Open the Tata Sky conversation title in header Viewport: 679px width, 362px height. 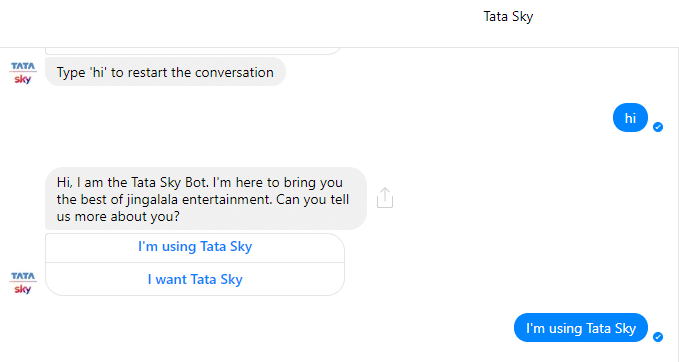pyautogui.click(x=508, y=16)
